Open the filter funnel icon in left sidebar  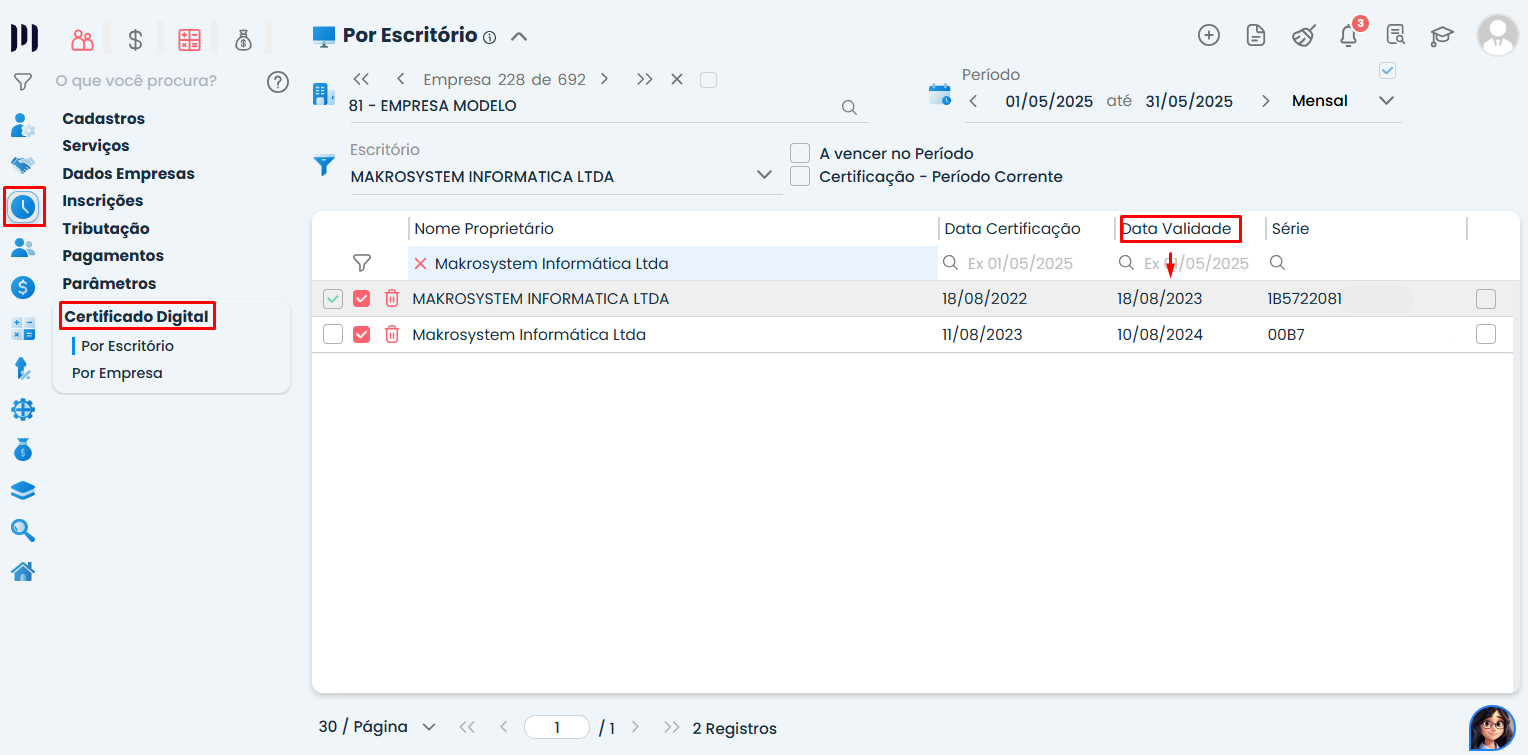(x=23, y=82)
